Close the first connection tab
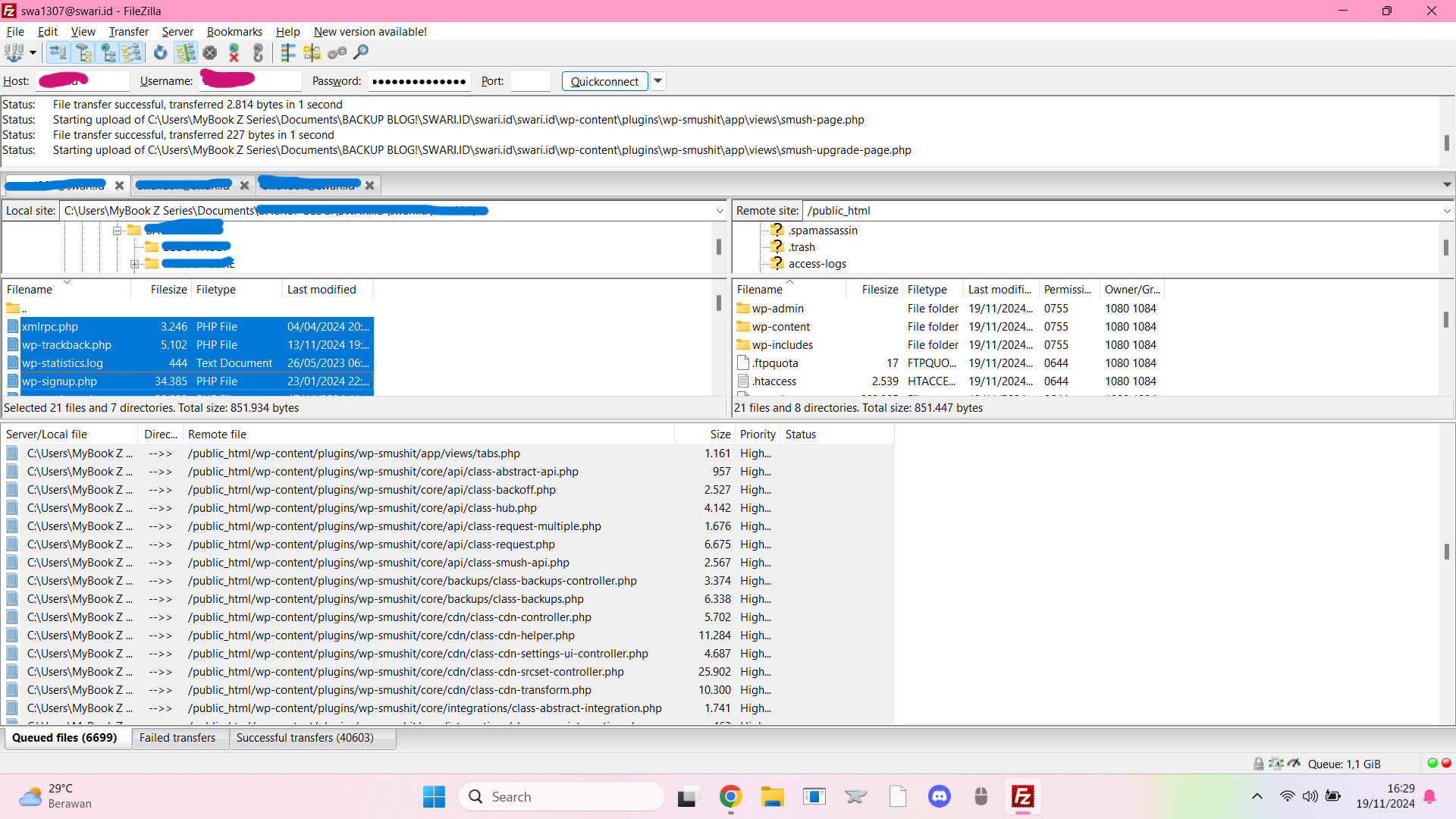 point(119,186)
